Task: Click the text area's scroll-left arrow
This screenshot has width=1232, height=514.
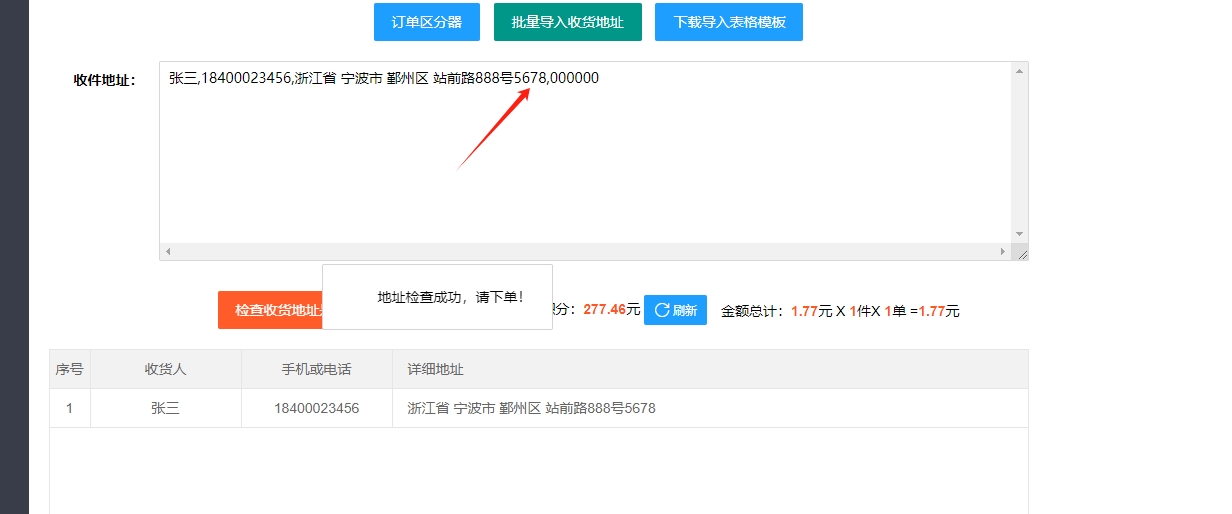Action: (168, 252)
